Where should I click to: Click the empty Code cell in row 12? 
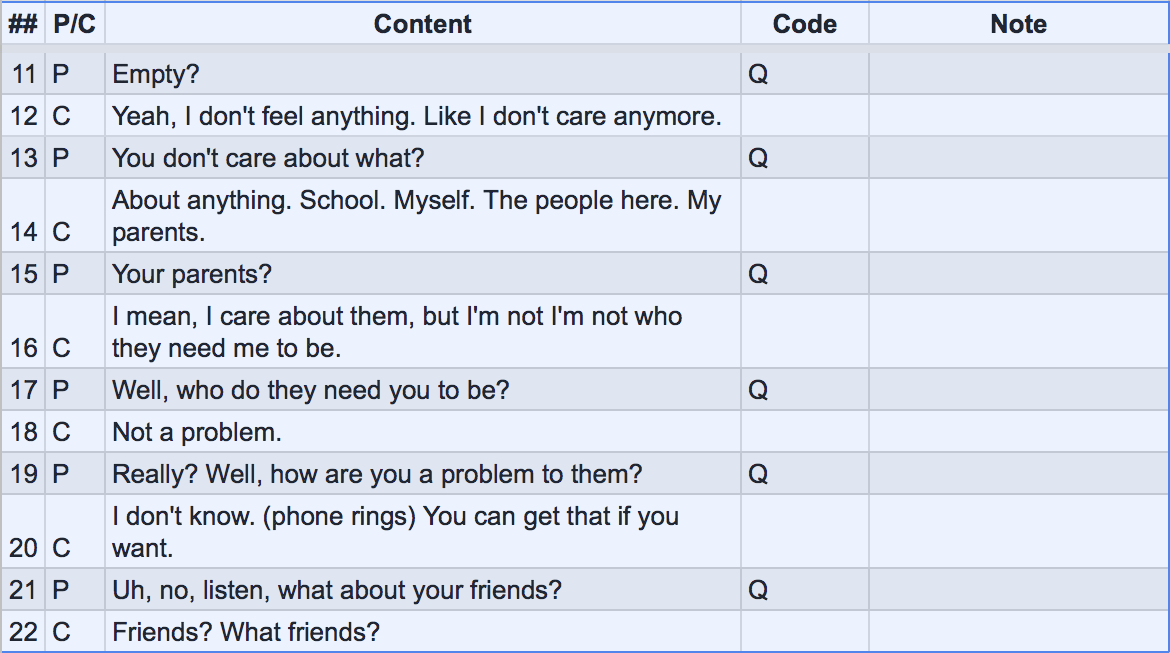[804, 116]
